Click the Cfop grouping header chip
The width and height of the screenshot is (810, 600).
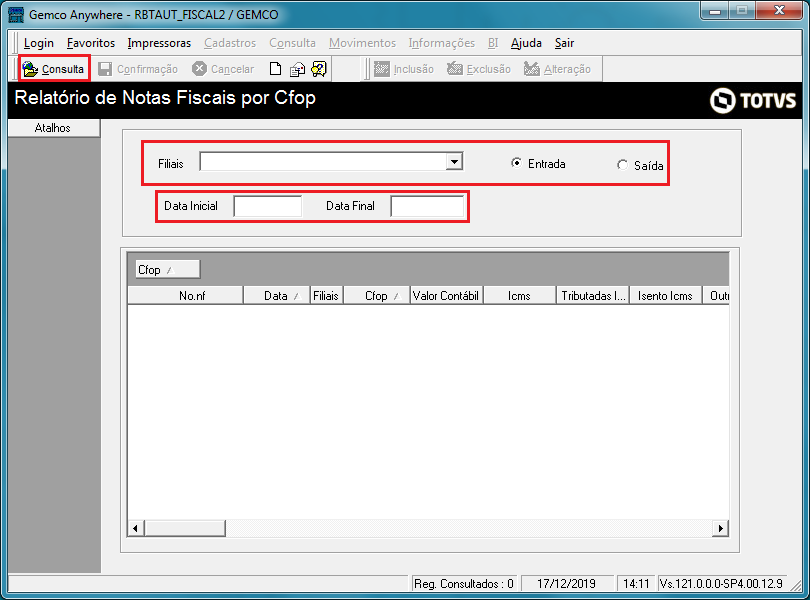tap(167, 269)
